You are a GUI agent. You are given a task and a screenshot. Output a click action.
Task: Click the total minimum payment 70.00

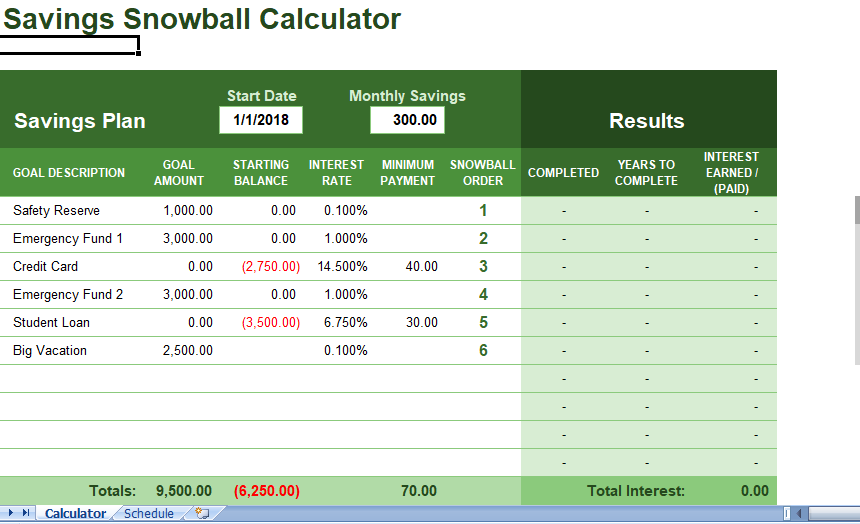click(x=418, y=491)
